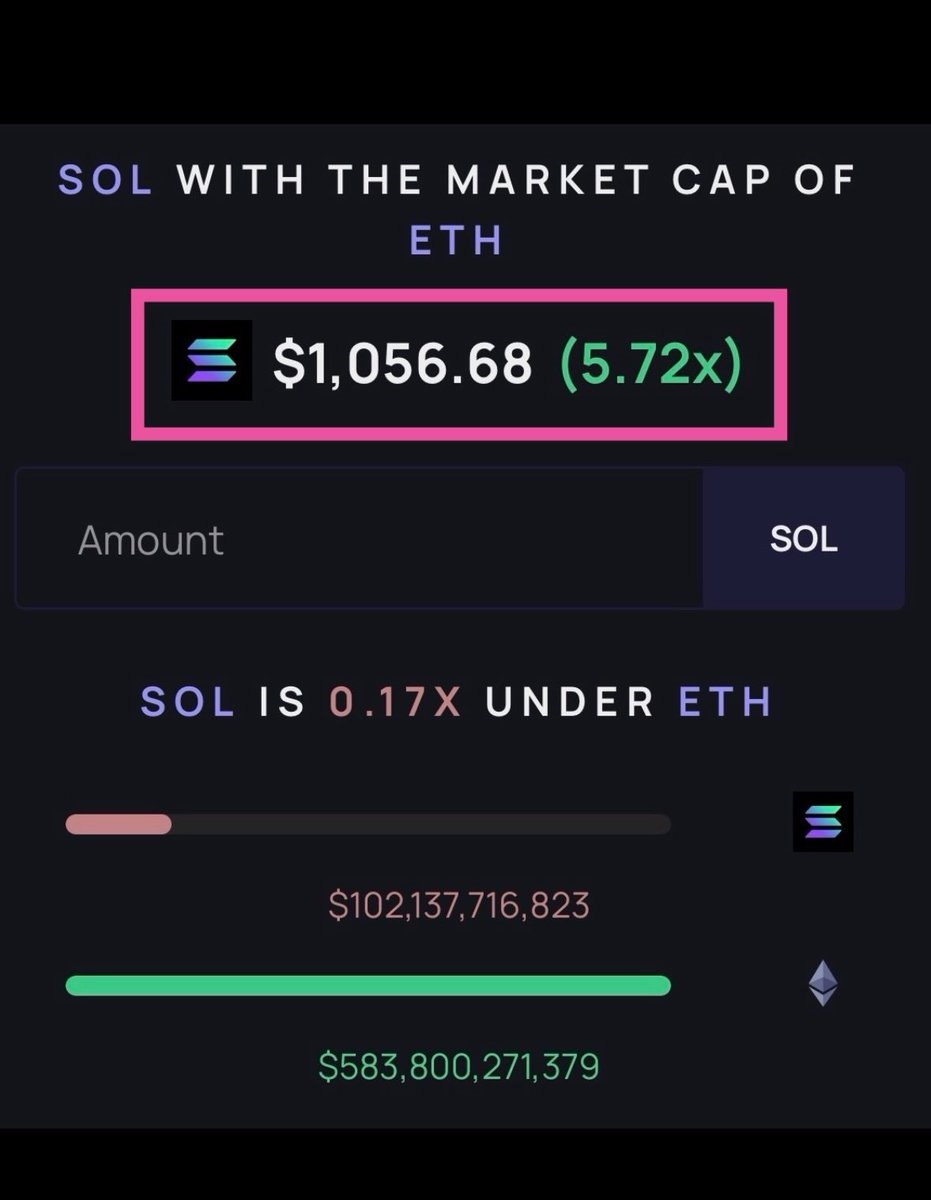Click the SOL currency button beside Amount
This screenshot has width=931, height=1200.
pos(804,538)
